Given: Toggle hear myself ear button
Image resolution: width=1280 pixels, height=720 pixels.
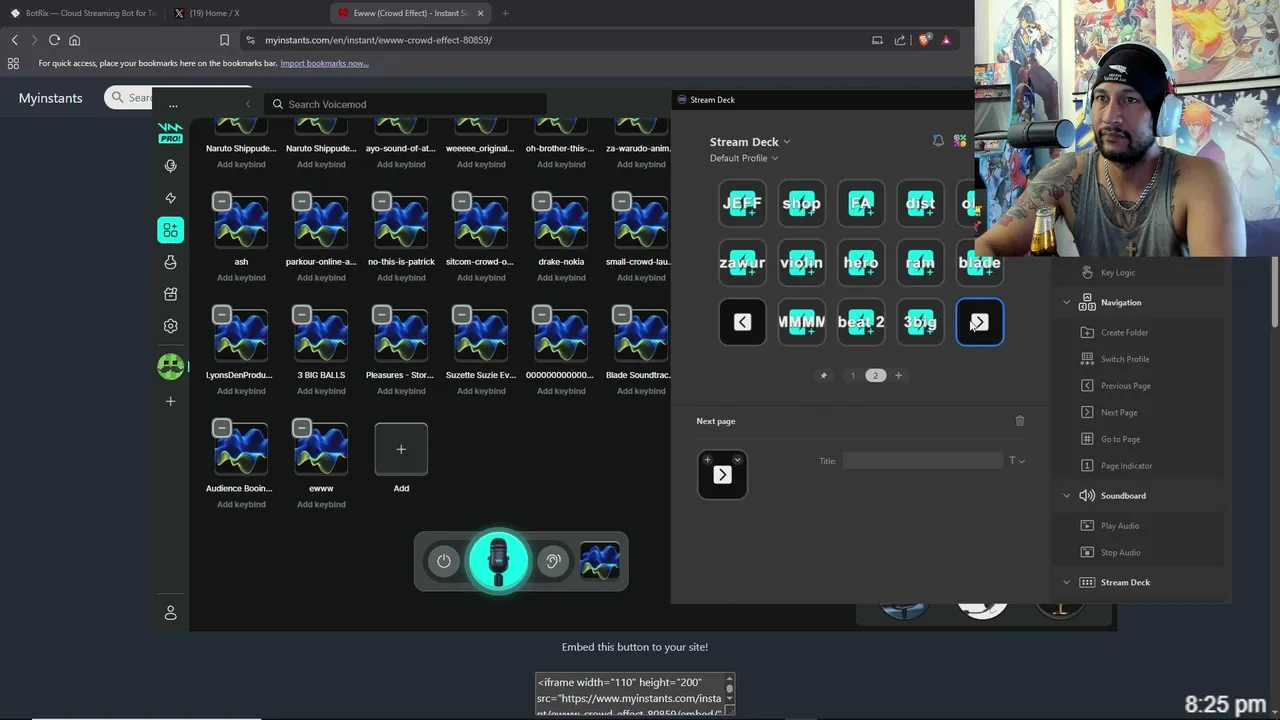Looking at the screenshot, I should click(x=552, y=561).
